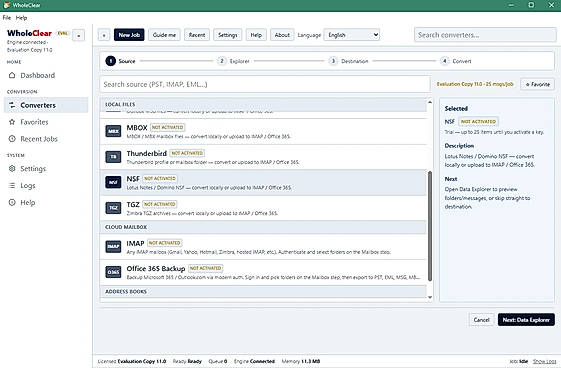
Task: Click Show Logs link in status bar
Action: (544, 361)
